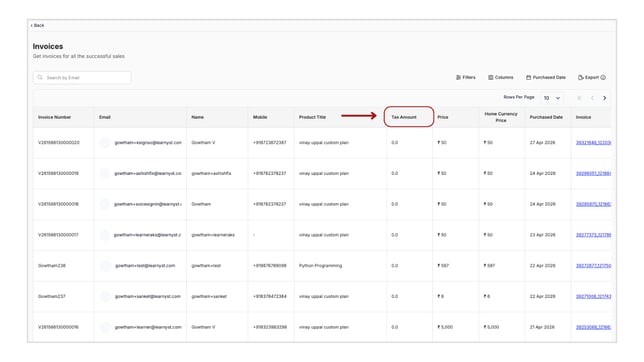Image resolution: width=644 pixels, height=362 pixels.
Task: Go to the next page arrow
Action: point(605,98)
